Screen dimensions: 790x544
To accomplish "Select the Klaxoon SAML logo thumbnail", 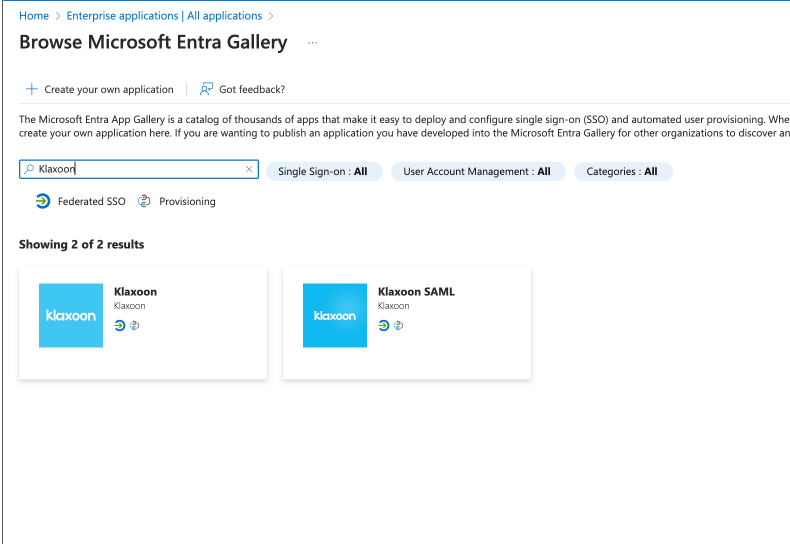I will [335, 315].
